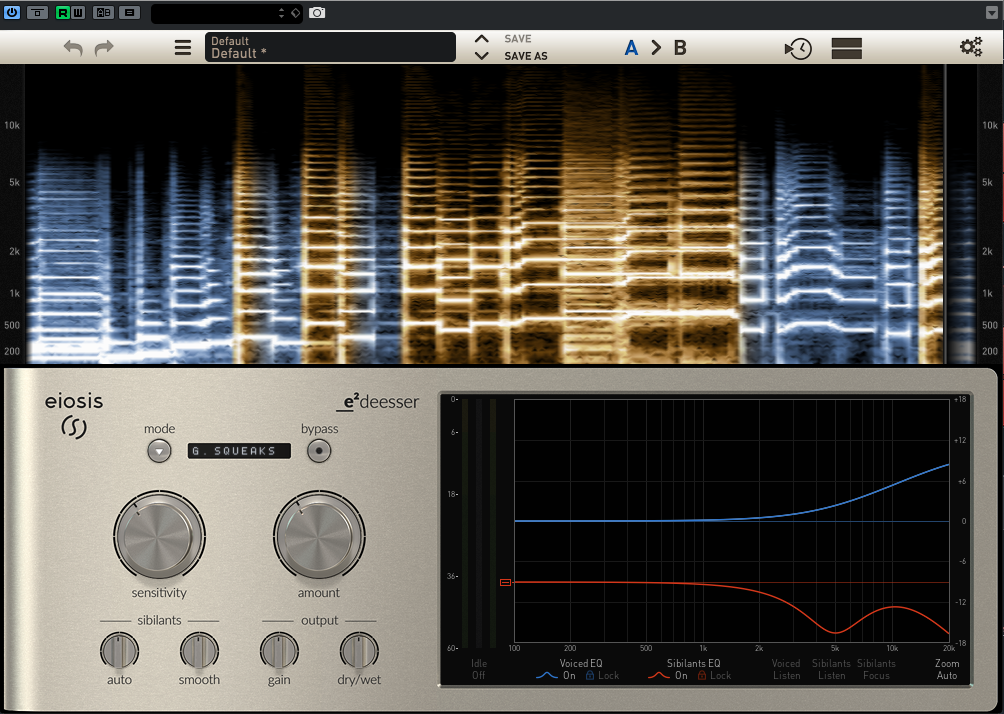The height and width of the screenshot is (714, 1004).
Task: Click SAVE AS preset button
Action: pos(526,56)
